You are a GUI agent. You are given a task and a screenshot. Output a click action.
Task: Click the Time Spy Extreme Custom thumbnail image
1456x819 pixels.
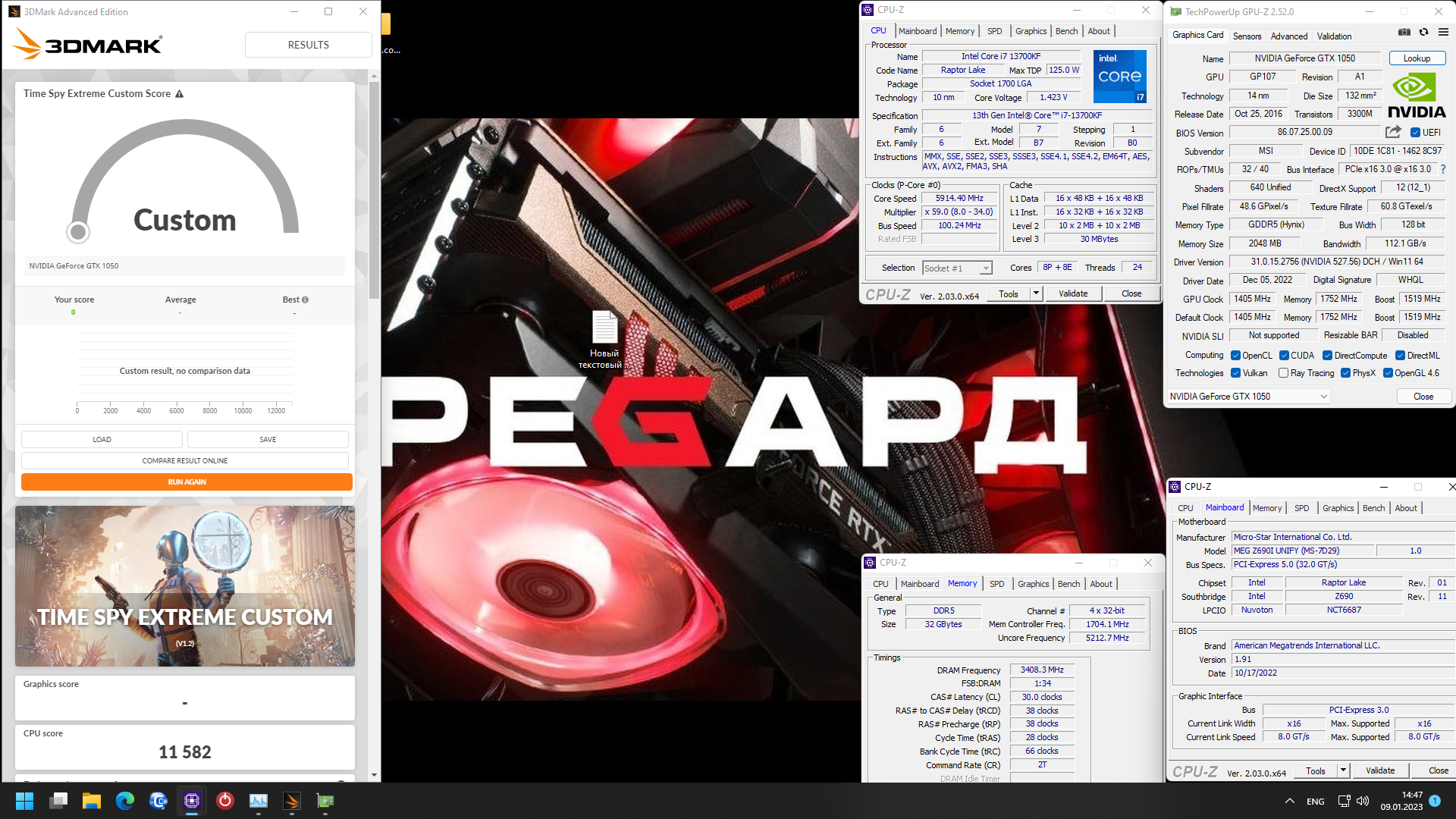(x=185, y=586)
